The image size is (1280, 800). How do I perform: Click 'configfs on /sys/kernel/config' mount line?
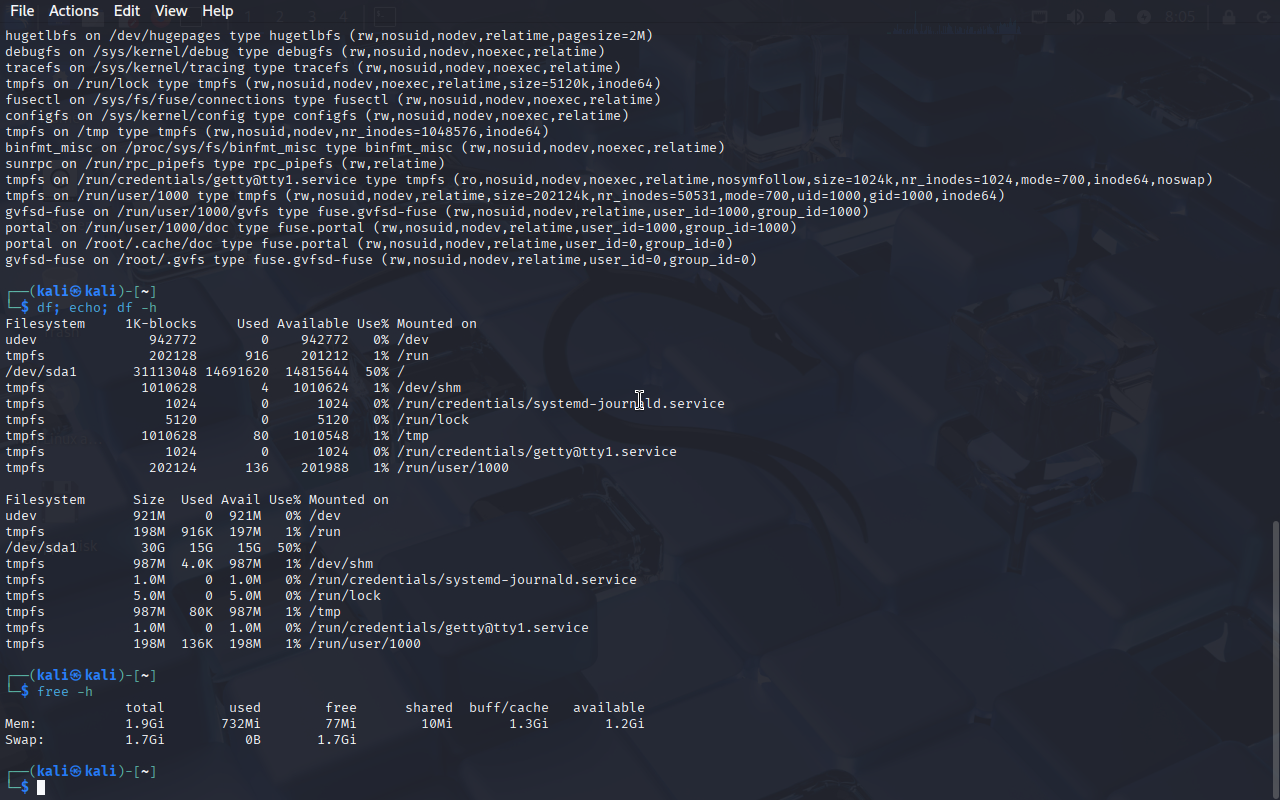click(317, 115)
